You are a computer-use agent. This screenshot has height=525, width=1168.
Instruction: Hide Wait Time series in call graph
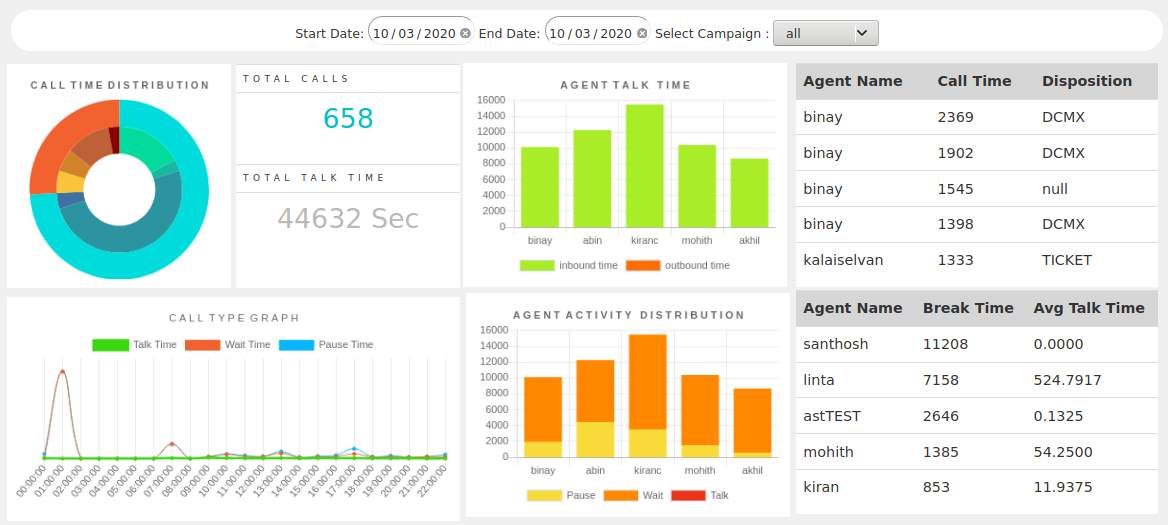point(231,345)
